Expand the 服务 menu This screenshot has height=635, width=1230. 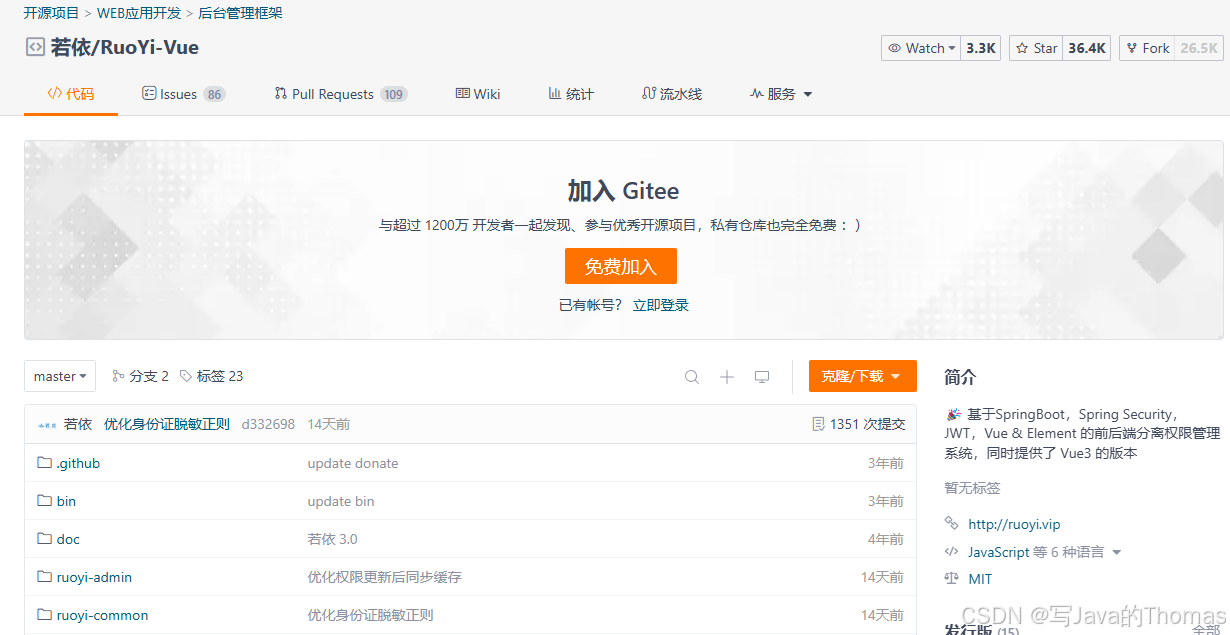781,94
